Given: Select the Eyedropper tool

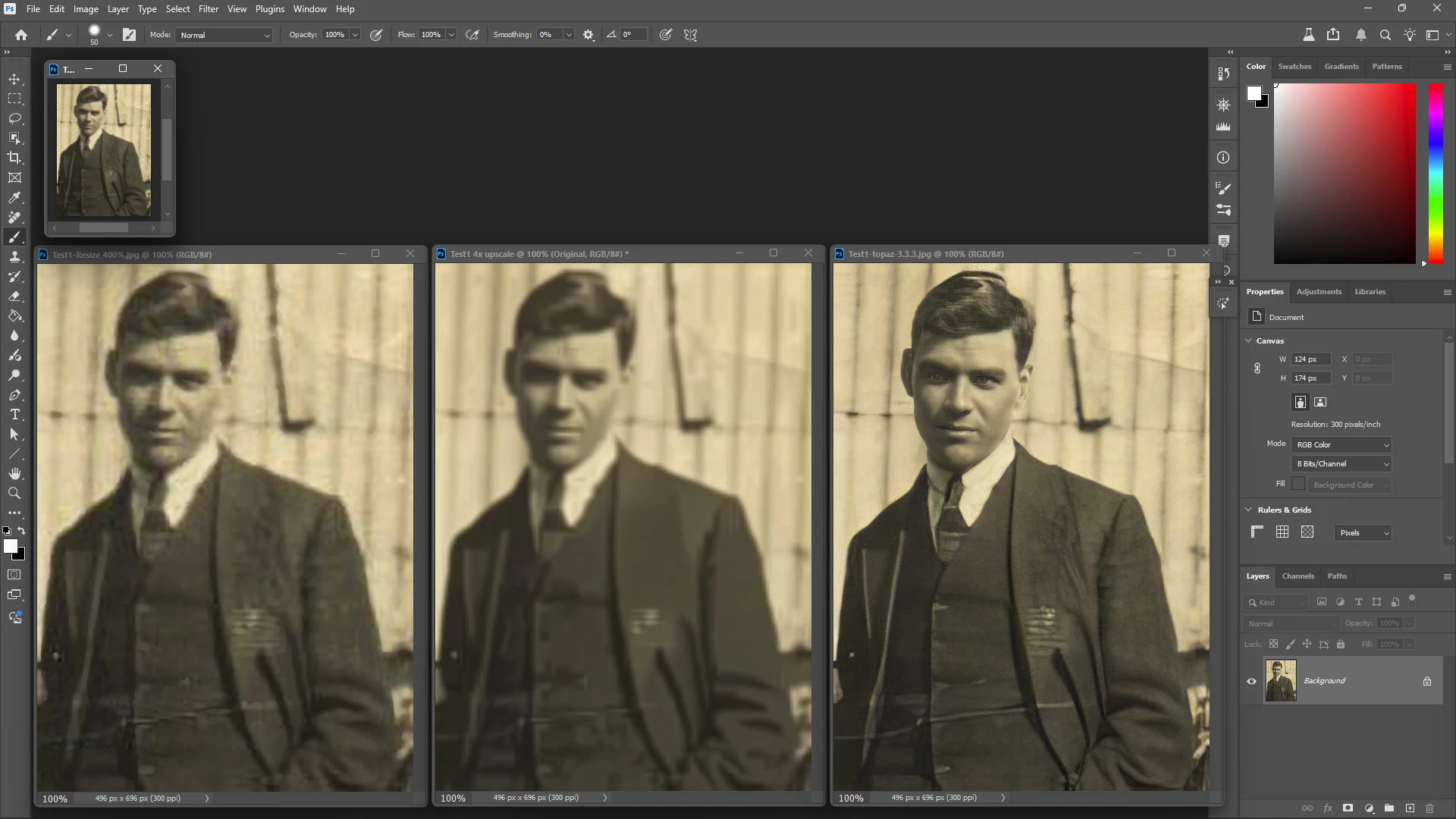Looking at the screenshot, I should tap(14, 197).
